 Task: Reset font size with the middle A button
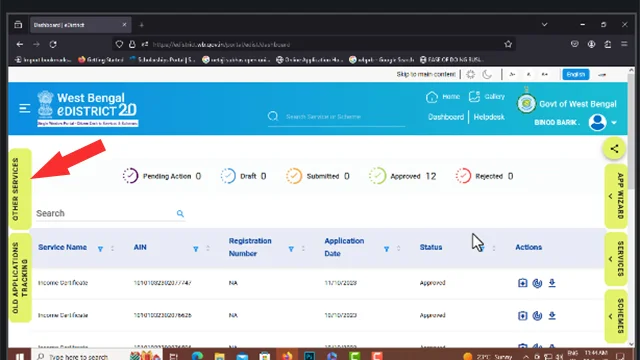pos(528,74)
